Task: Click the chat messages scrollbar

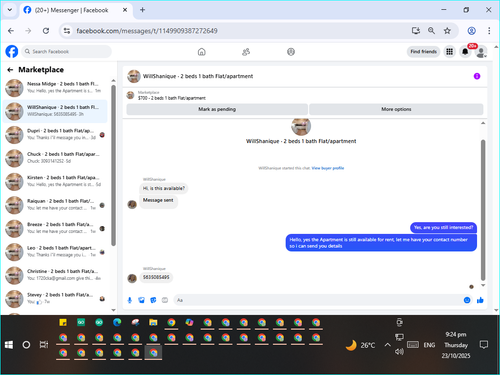Action: [483, 210]
